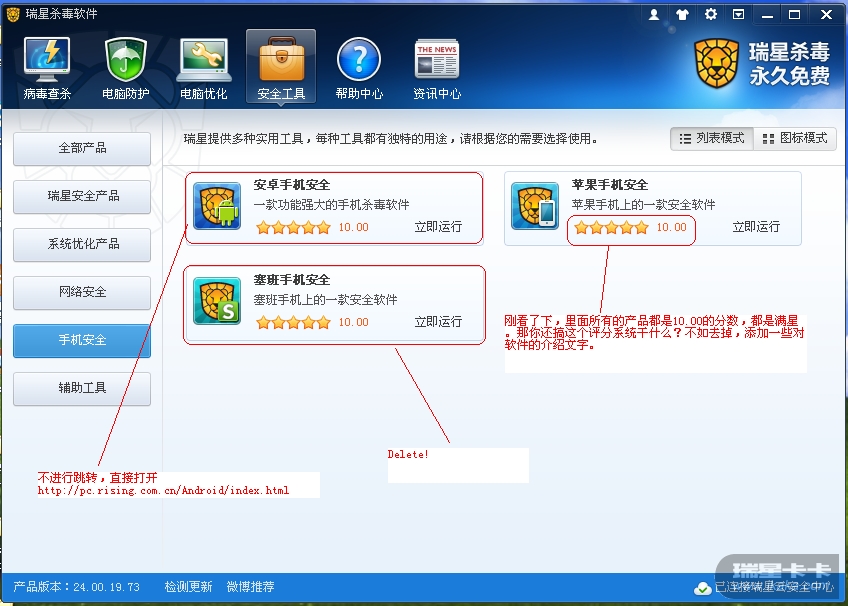
Task: Click 微博推荐 in status bar
Action: [x=250, y=587]
